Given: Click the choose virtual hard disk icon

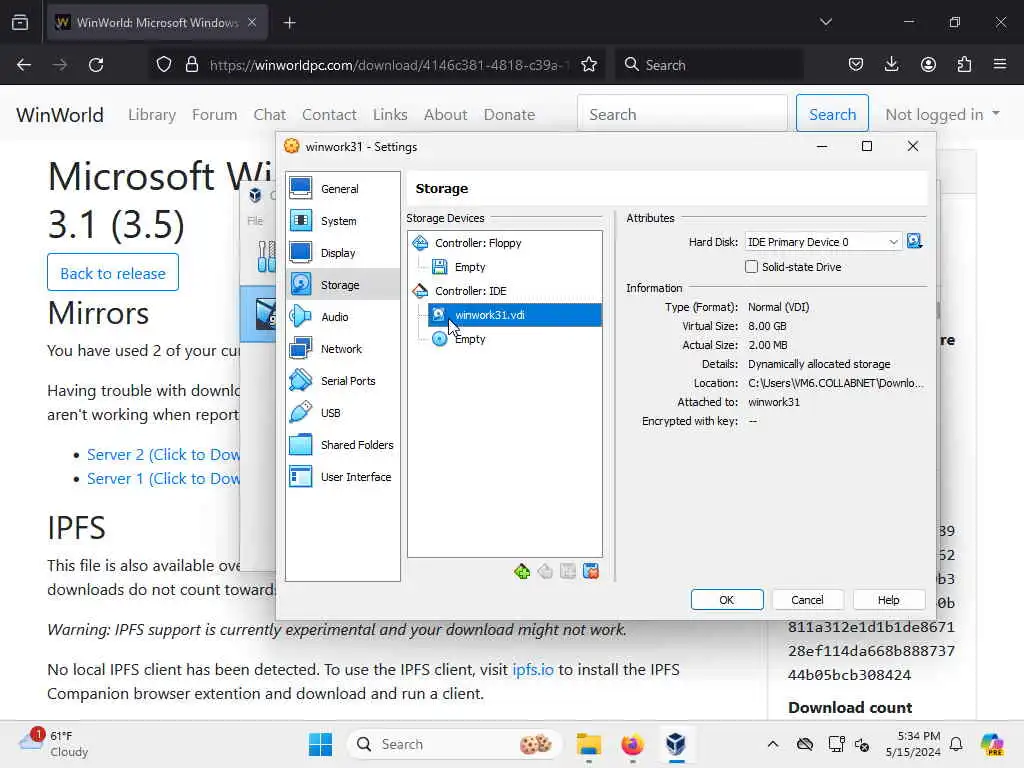Looking at the screenshot, I should tap(914, 242).
